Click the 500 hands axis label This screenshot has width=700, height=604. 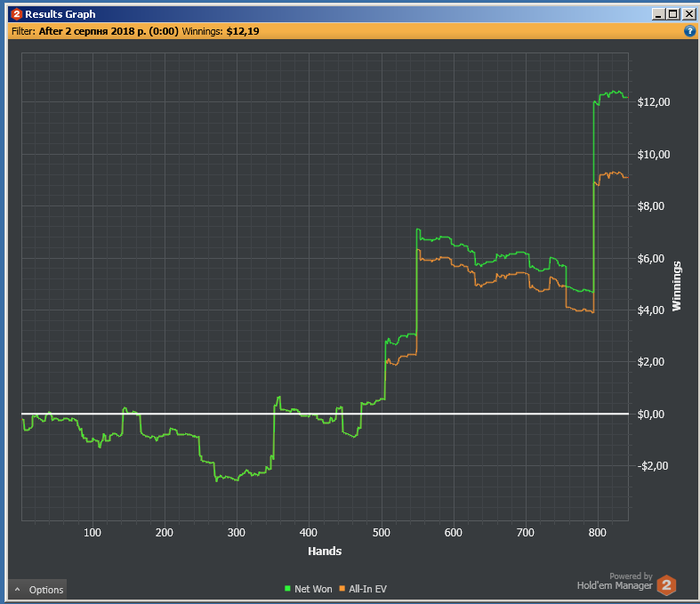(x=381, y=533)
